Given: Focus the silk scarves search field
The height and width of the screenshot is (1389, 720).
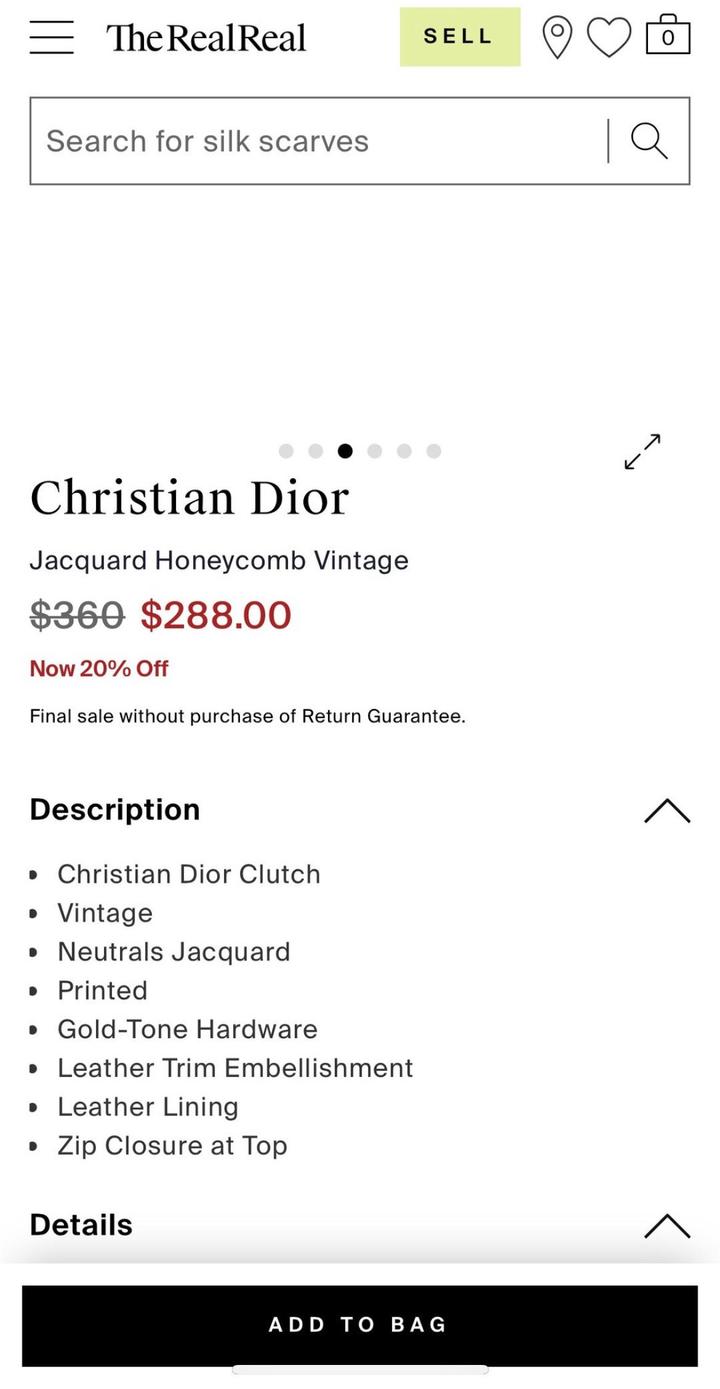Looking at the screenshot, I should (320, 141).
